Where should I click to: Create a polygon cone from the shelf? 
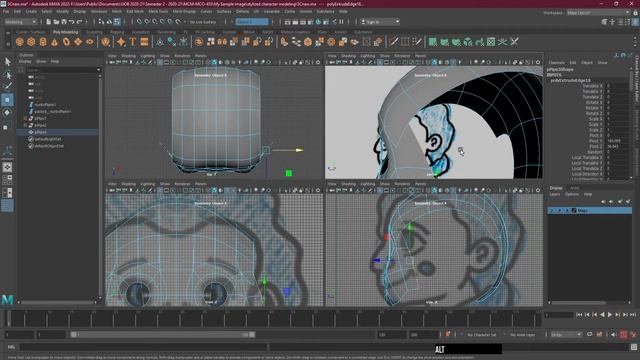54,42
